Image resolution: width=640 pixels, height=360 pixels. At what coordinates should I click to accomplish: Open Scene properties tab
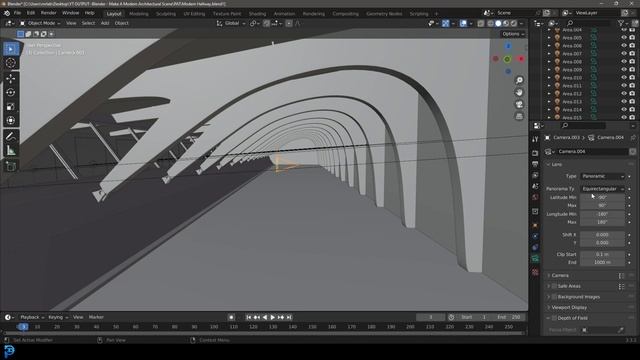point(535,186)
